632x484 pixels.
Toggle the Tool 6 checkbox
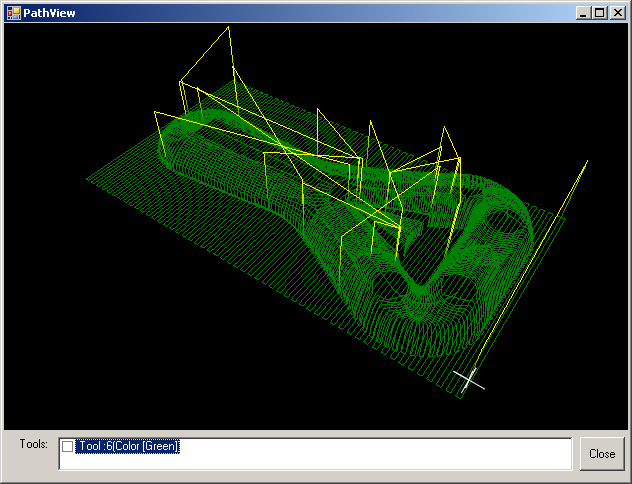click(x=68, y=446)
